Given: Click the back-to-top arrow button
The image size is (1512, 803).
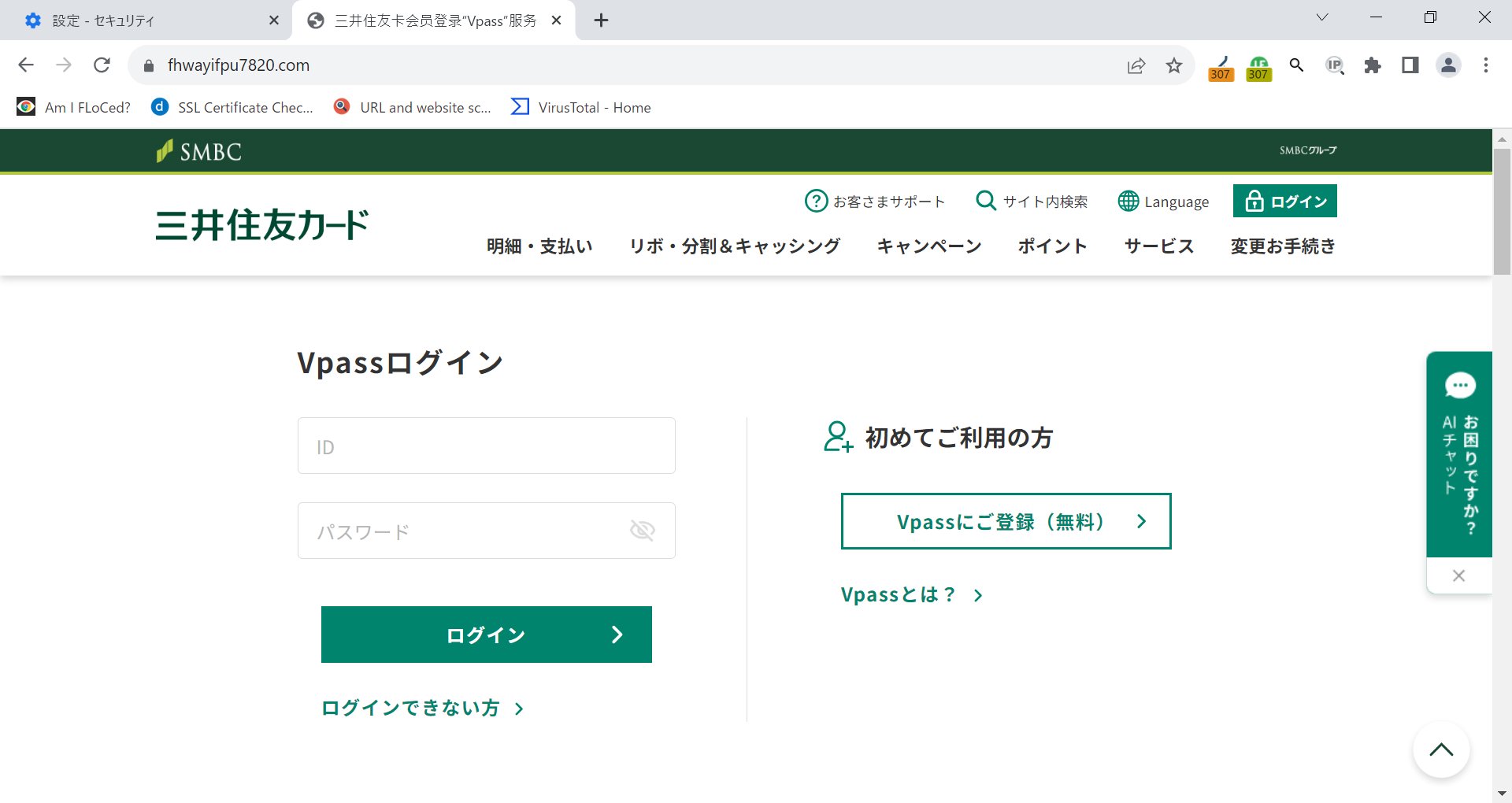Looking at the screenshot, I should pos(1441,749).
